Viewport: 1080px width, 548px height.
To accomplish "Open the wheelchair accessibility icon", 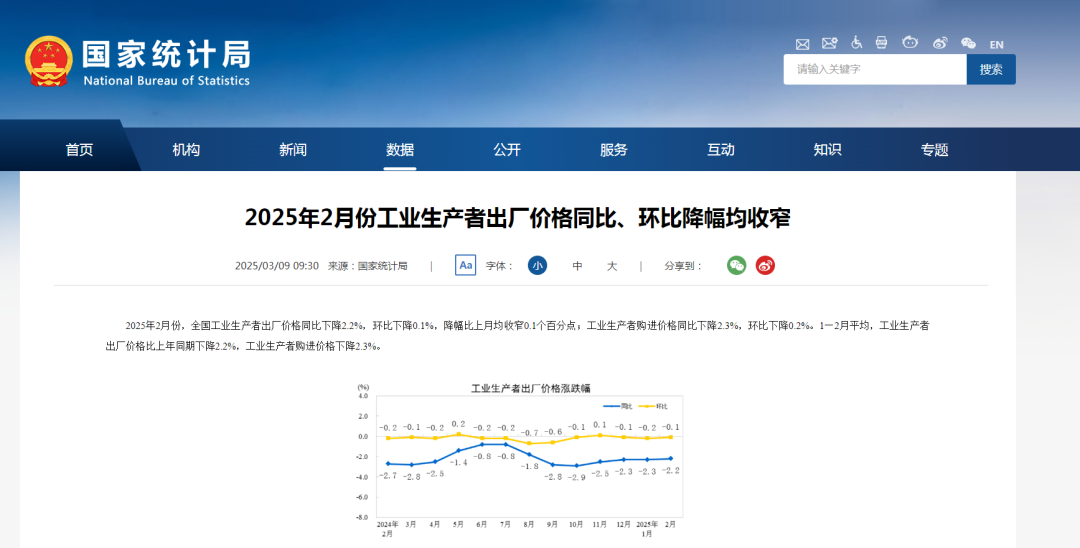I will (x=856, y=43).
